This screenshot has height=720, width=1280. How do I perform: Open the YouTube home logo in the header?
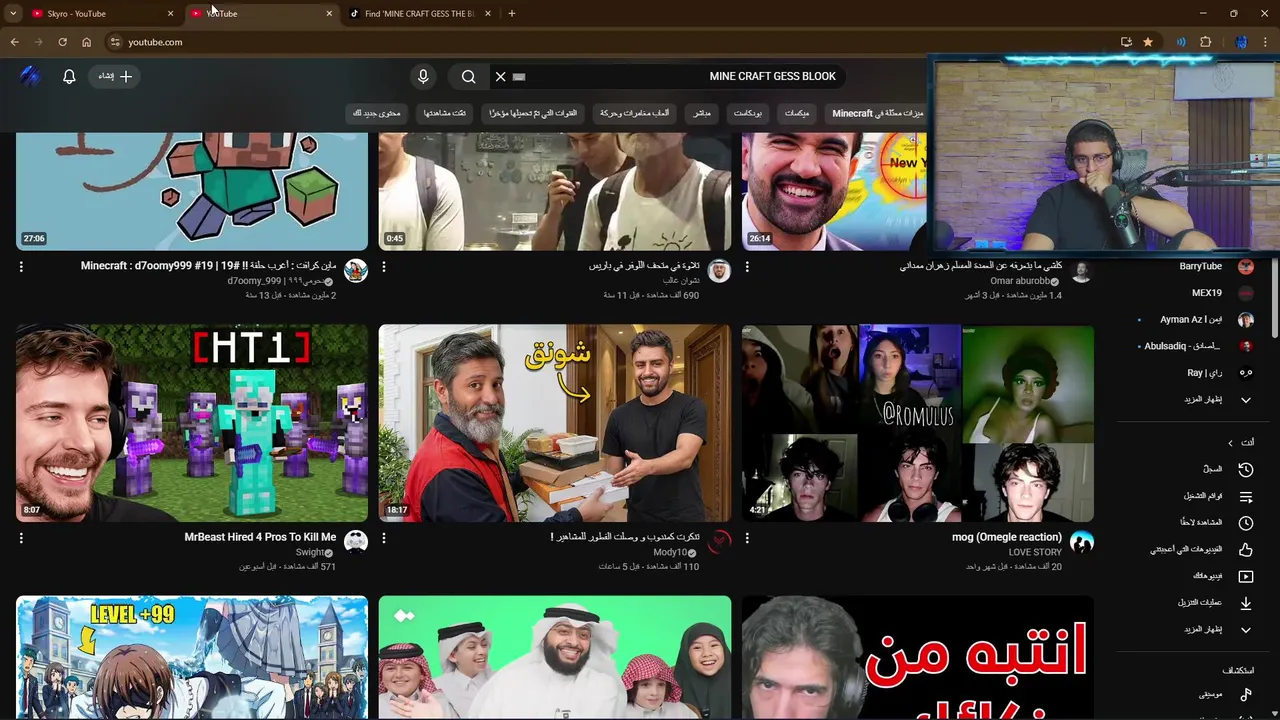(30, 76)
